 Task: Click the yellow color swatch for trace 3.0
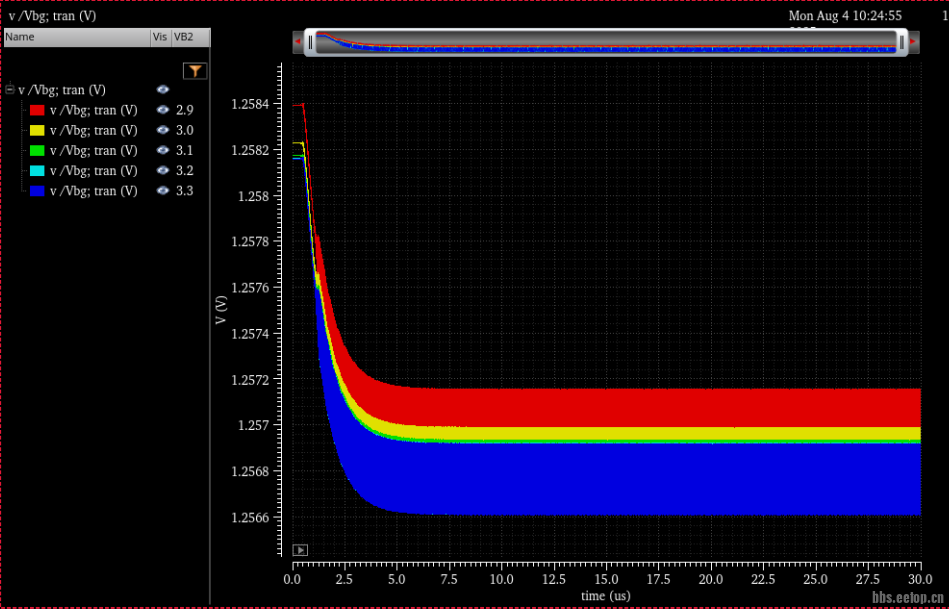point(38,130)
